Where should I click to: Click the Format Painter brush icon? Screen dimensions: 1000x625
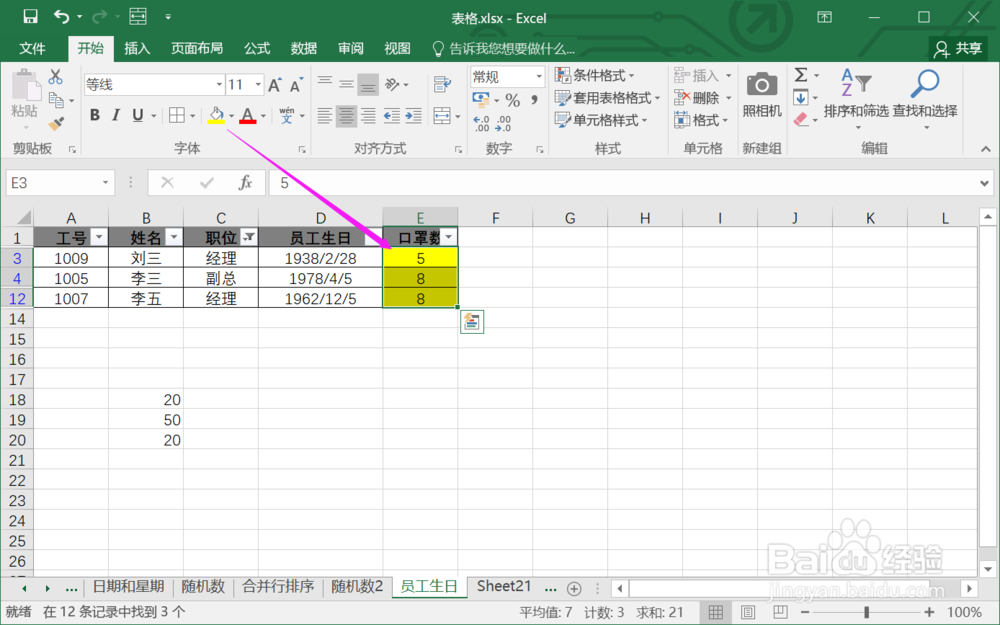click(56, 124)
